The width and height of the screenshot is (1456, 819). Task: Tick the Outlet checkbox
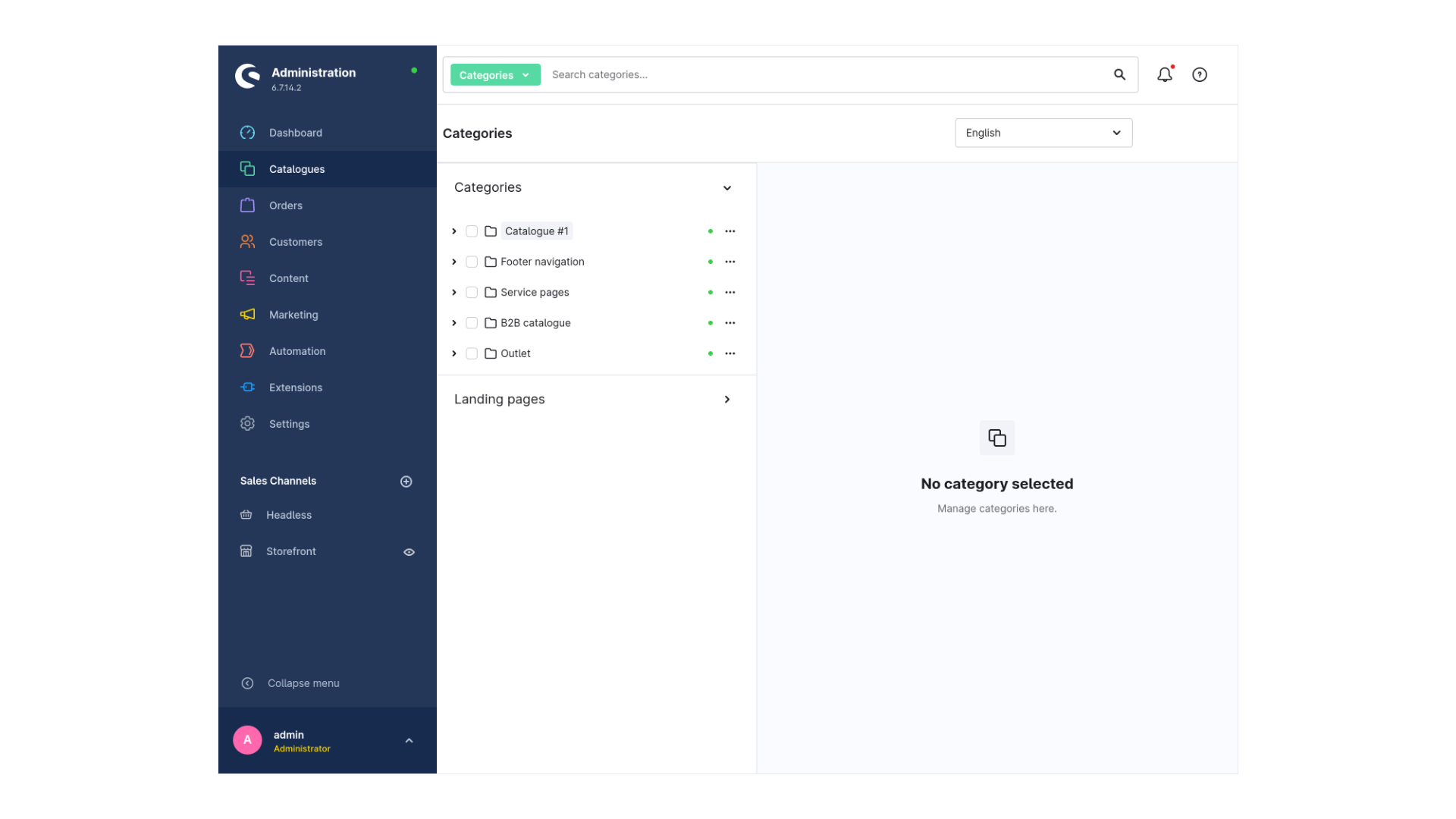(x=472, y=353)
